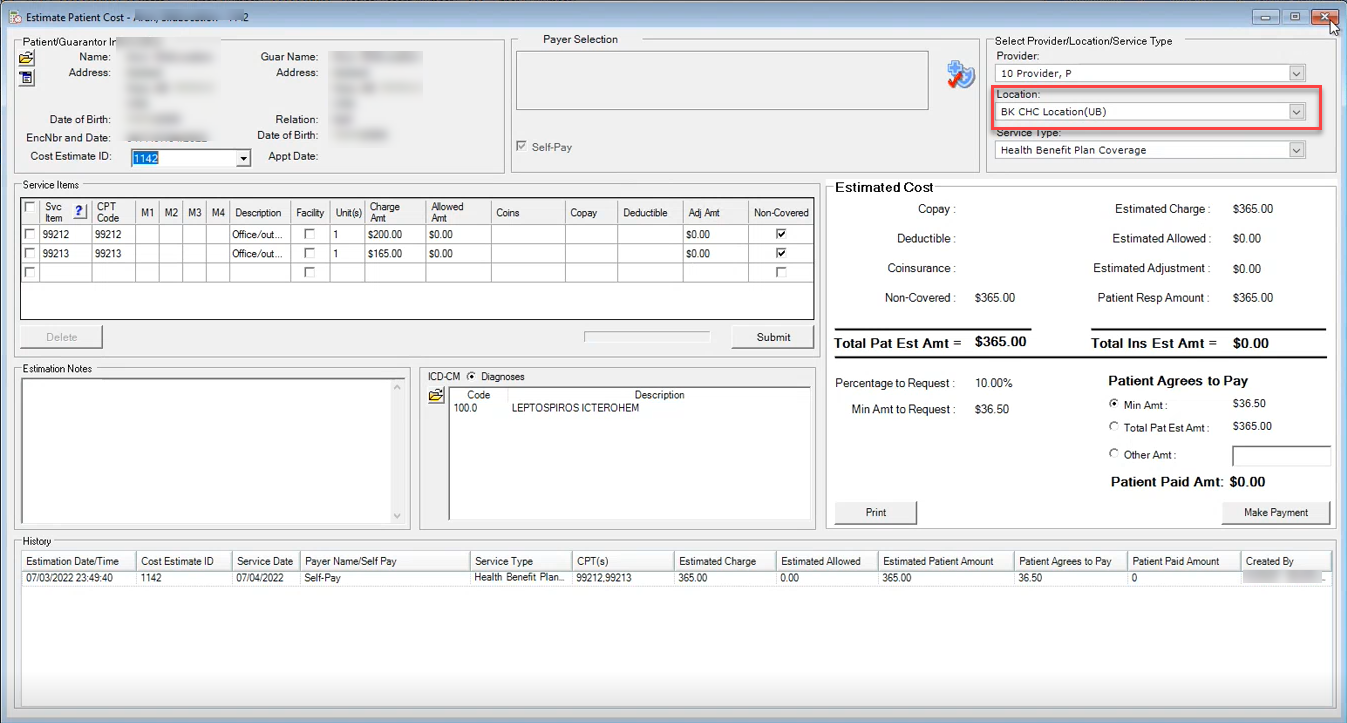The image size is (1347, 723).
Task: Select Total Pat Est Amt radio option
Action: (x=1114, y=427)
